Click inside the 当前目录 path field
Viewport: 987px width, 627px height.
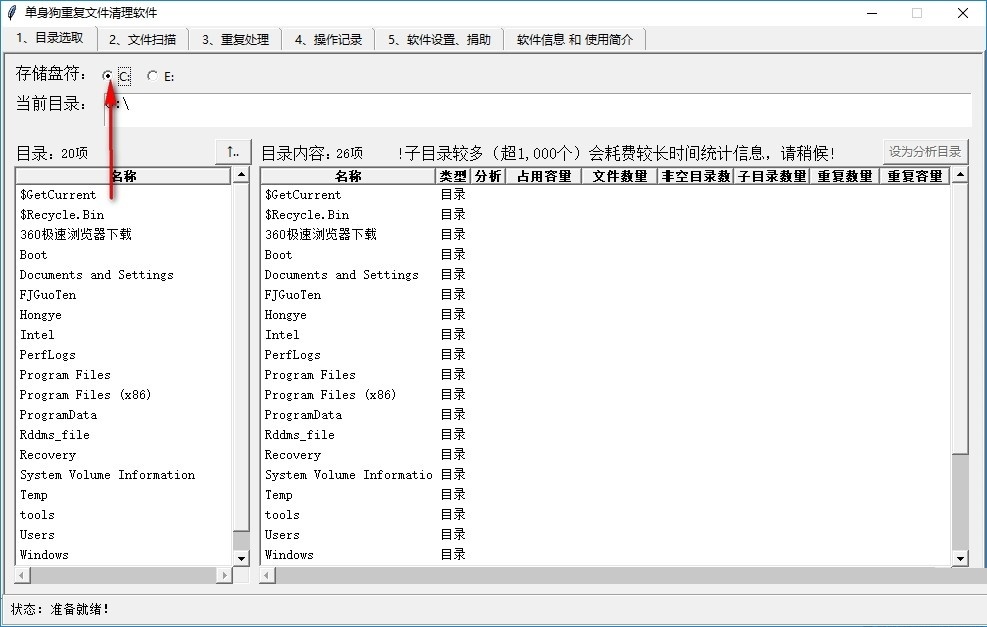[x=500, y=108]
